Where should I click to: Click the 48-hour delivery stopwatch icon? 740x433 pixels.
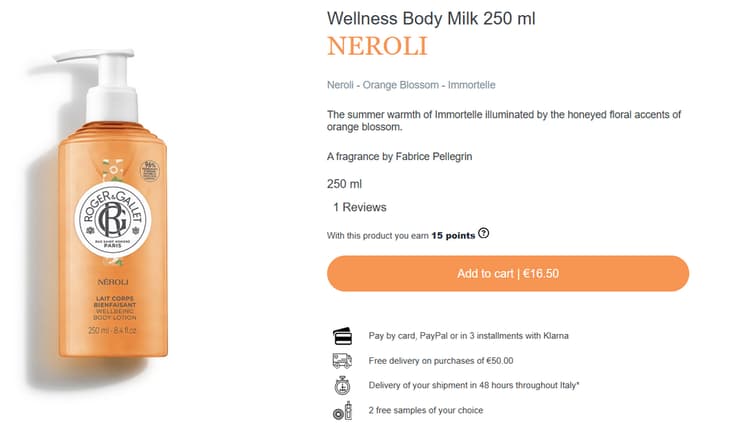(342, 385)
